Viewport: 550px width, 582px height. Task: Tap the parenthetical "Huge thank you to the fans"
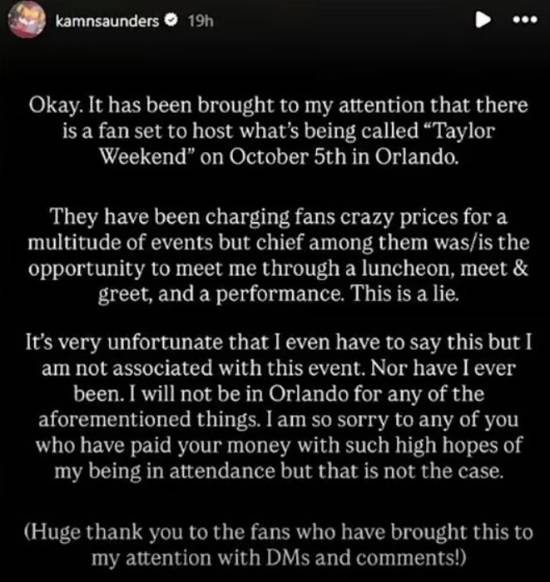coord(278,545)
